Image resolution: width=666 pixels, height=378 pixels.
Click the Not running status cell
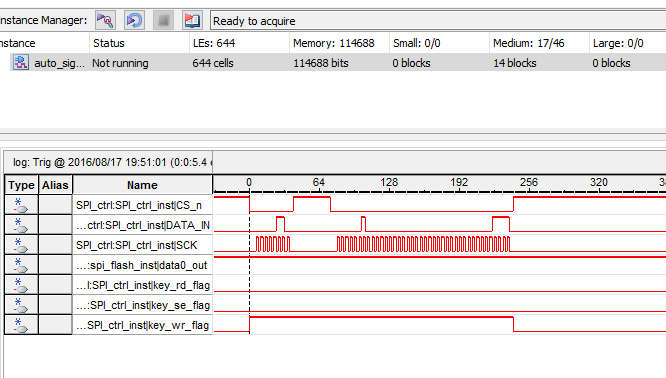click(120, 63)
